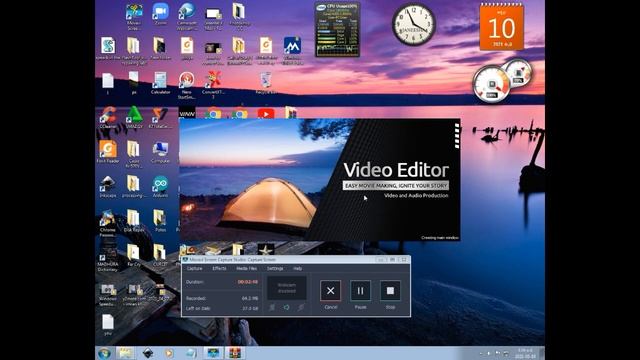Toggle the microphone capture icon
The width and height of the screenshot is (640, 360).
click(301, 307)
